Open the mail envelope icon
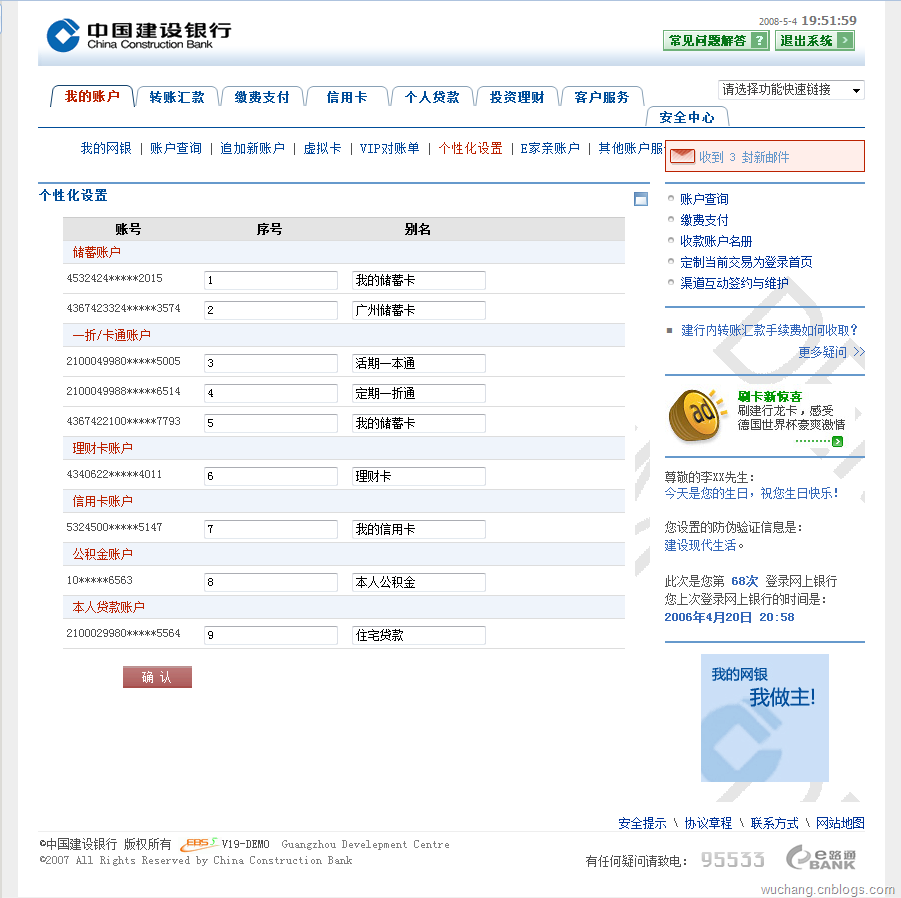Image resolution: width=901 pixels, height=898 pixels. click(682, 156)
